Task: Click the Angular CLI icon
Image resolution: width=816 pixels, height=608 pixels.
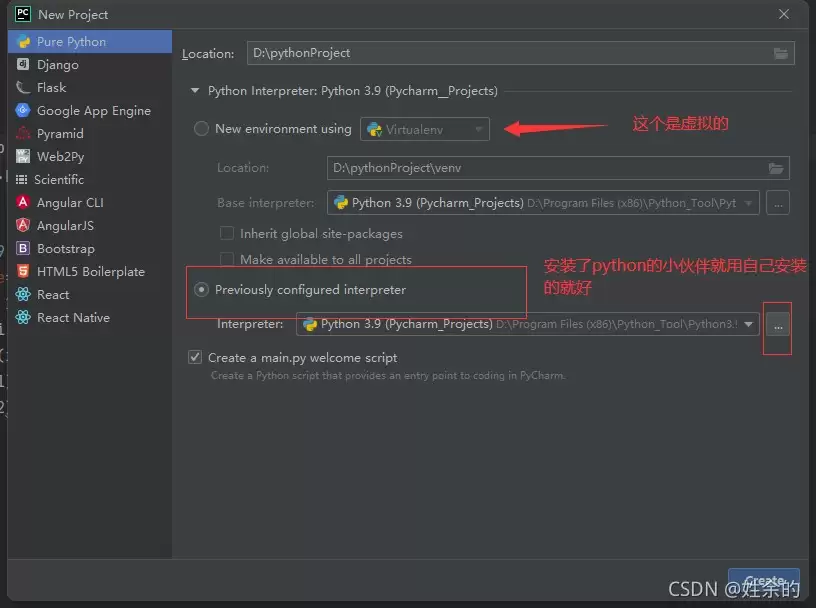Action: [23, 202]
